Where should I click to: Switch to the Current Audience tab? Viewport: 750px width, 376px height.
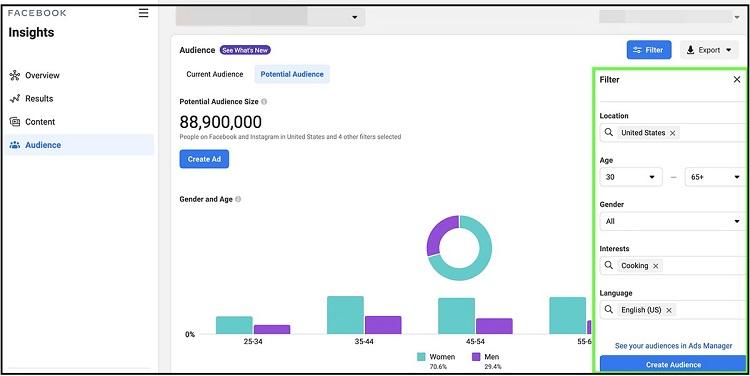(215, 74)
